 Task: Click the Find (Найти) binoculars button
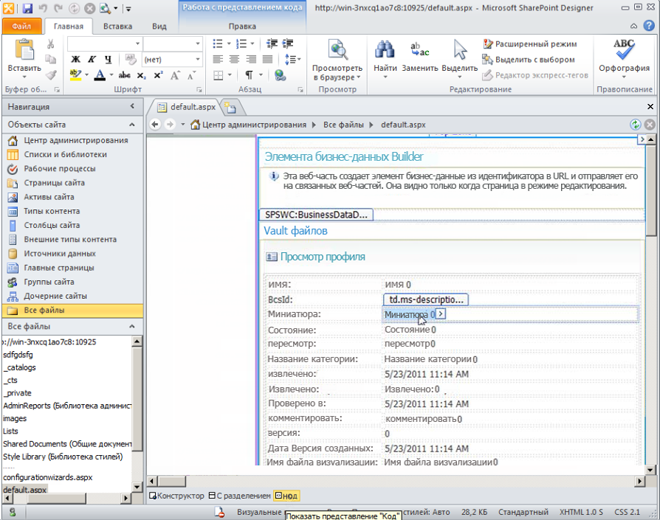point(385,59)
